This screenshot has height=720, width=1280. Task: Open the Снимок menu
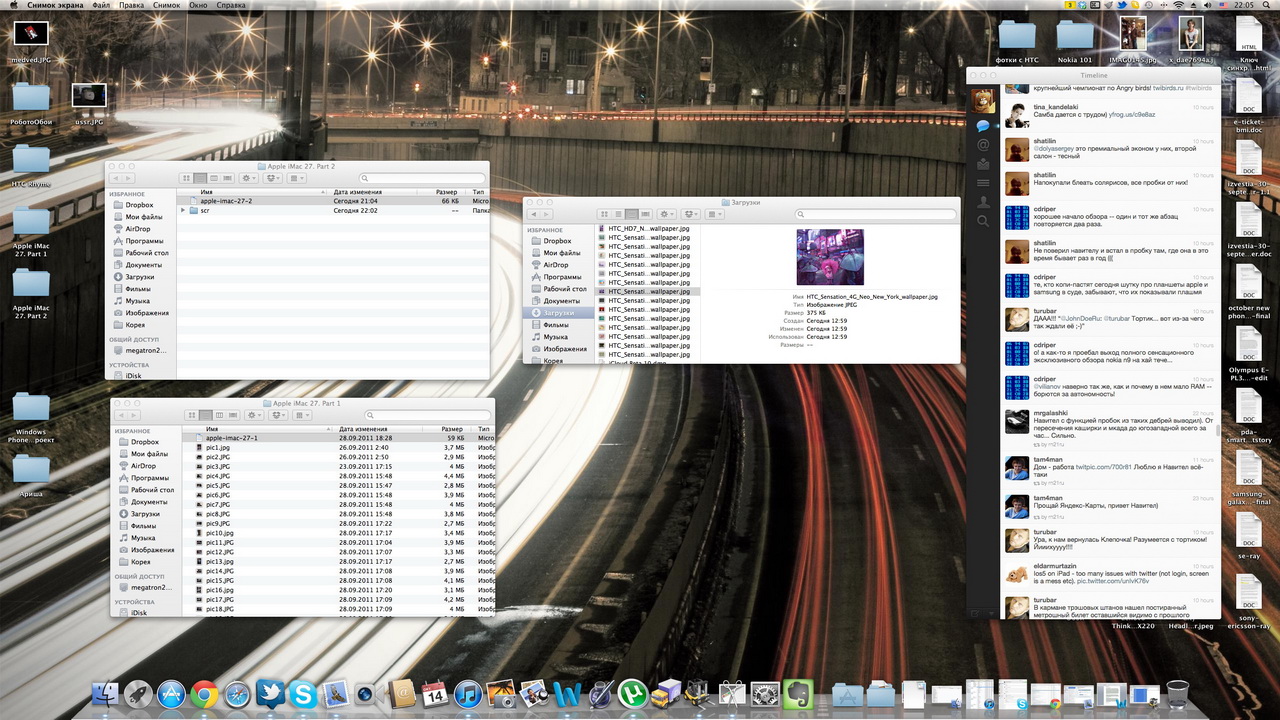(167, 5)
